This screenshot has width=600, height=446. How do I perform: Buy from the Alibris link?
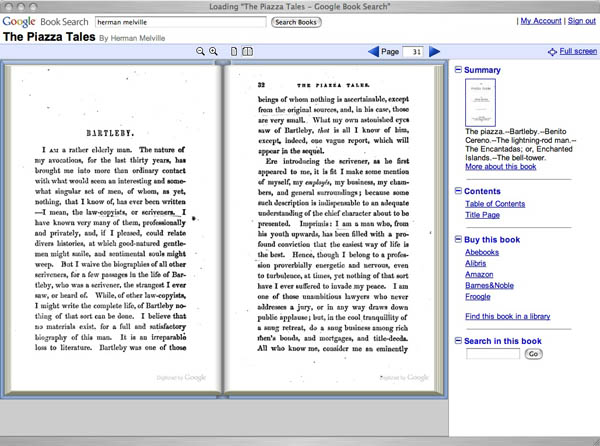(x=476, y=263)
